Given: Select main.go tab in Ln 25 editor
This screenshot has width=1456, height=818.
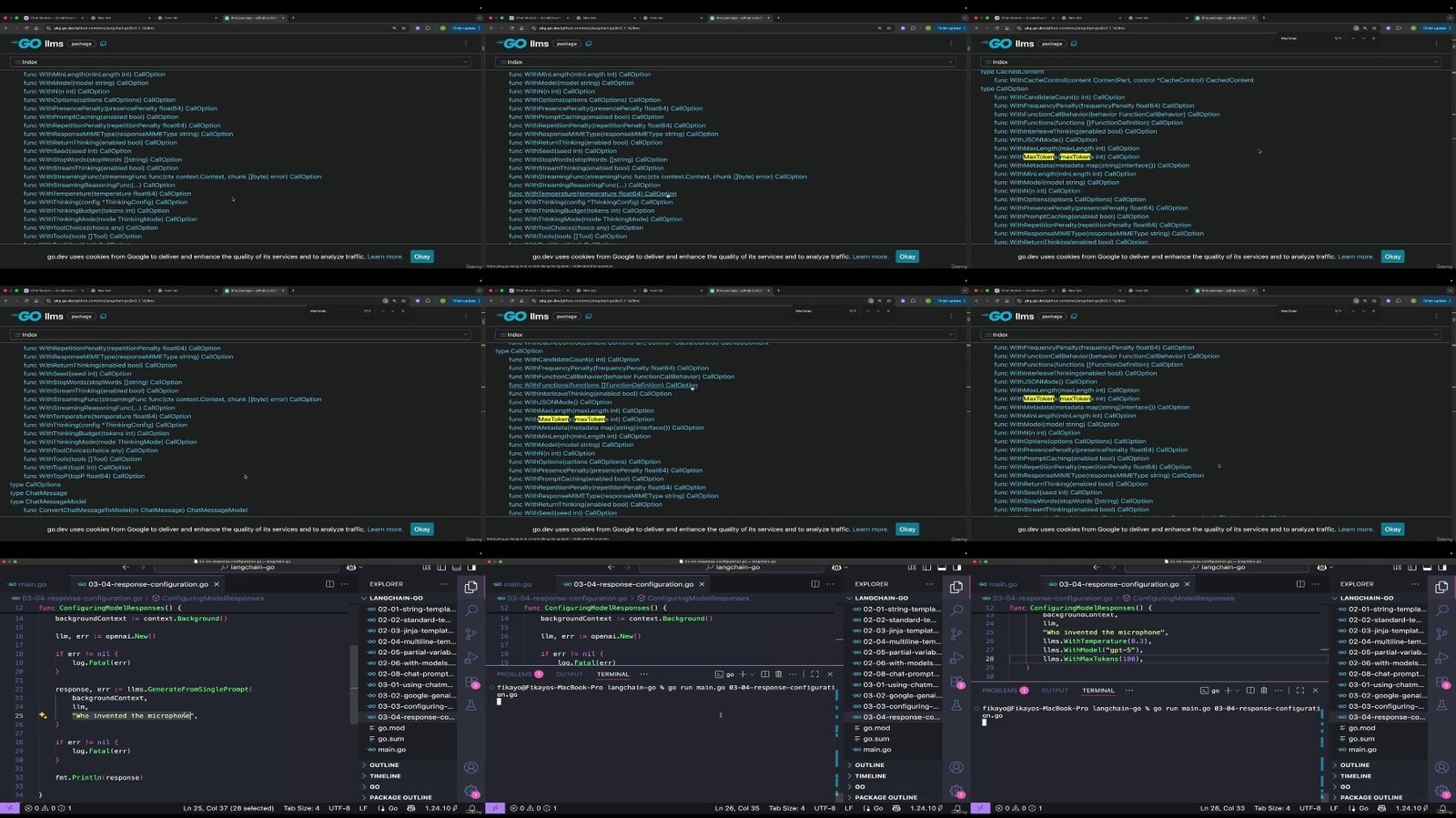Looking at the screenshot, I should click(32, 584).
